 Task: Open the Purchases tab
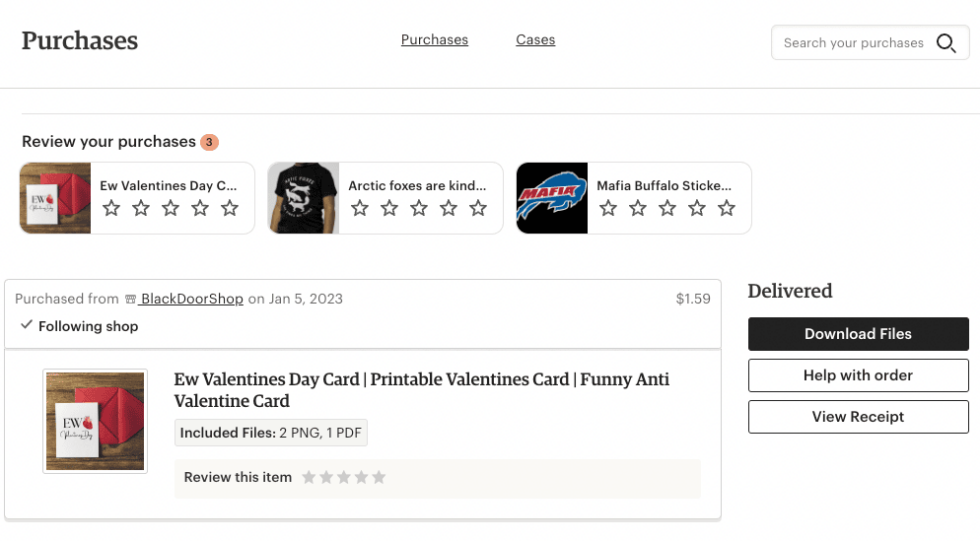click(x=434, y=40)
